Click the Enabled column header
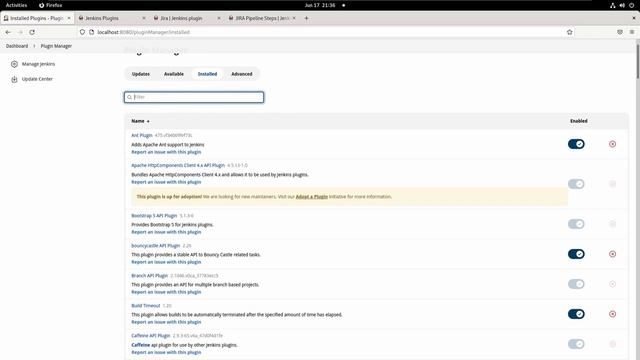Image resolution: width=640 pixels, height=360 pixels. pos(579,121)
